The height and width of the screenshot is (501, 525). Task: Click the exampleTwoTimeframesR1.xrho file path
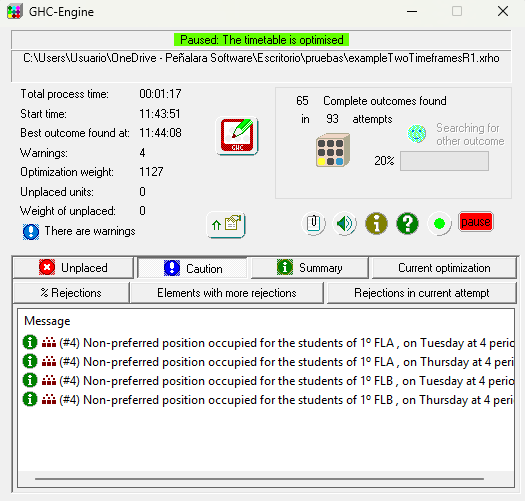[x=261, y=58]
